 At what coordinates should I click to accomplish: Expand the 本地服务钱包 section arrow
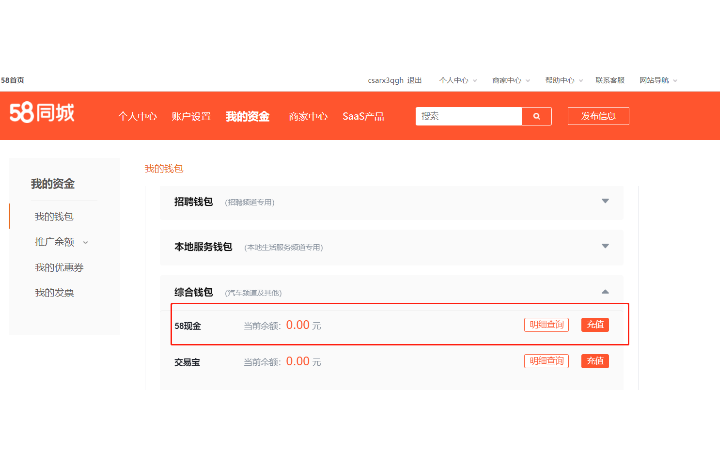click(605, 246)
